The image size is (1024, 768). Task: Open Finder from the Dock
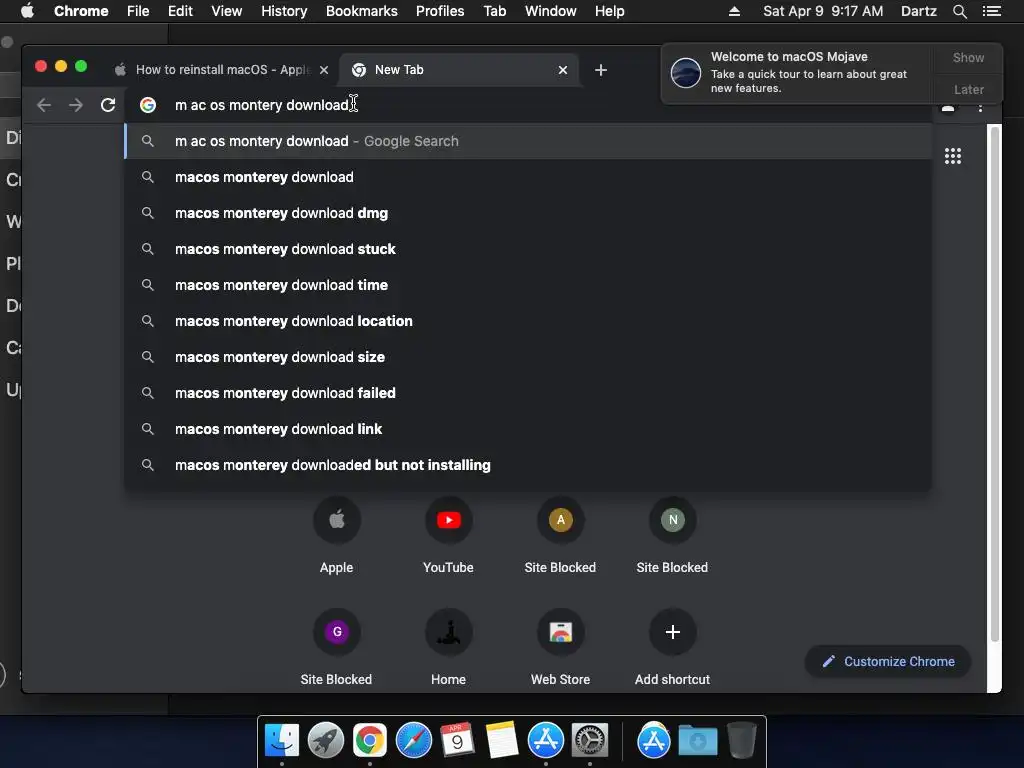pyautogui.click(x=282, y=741)
